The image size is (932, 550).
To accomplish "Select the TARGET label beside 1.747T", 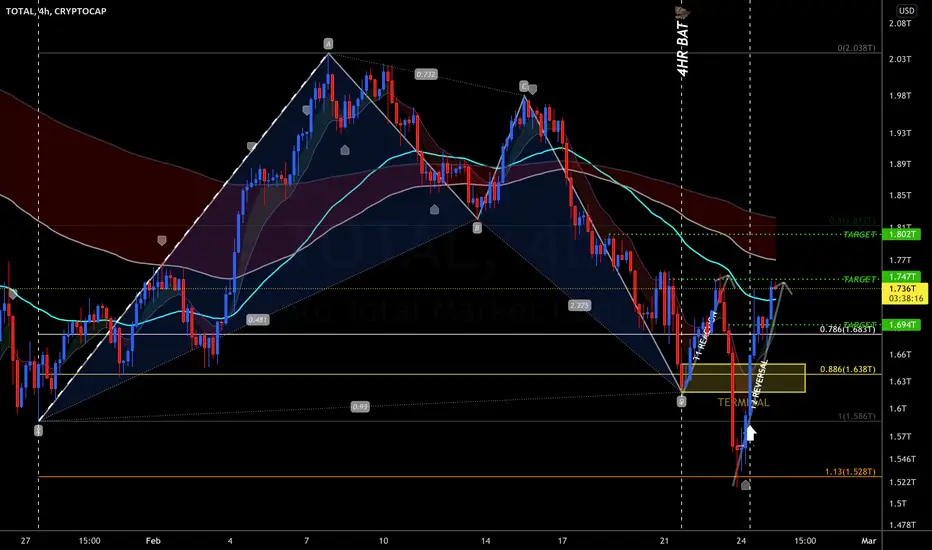I will coord(859,279).
